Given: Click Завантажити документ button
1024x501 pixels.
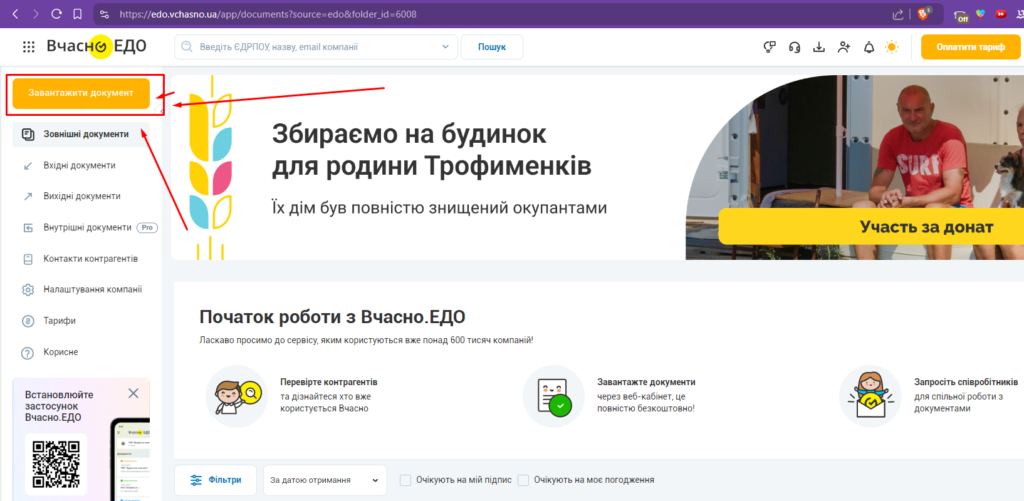Looking at the screenshot, I should 81,93.
